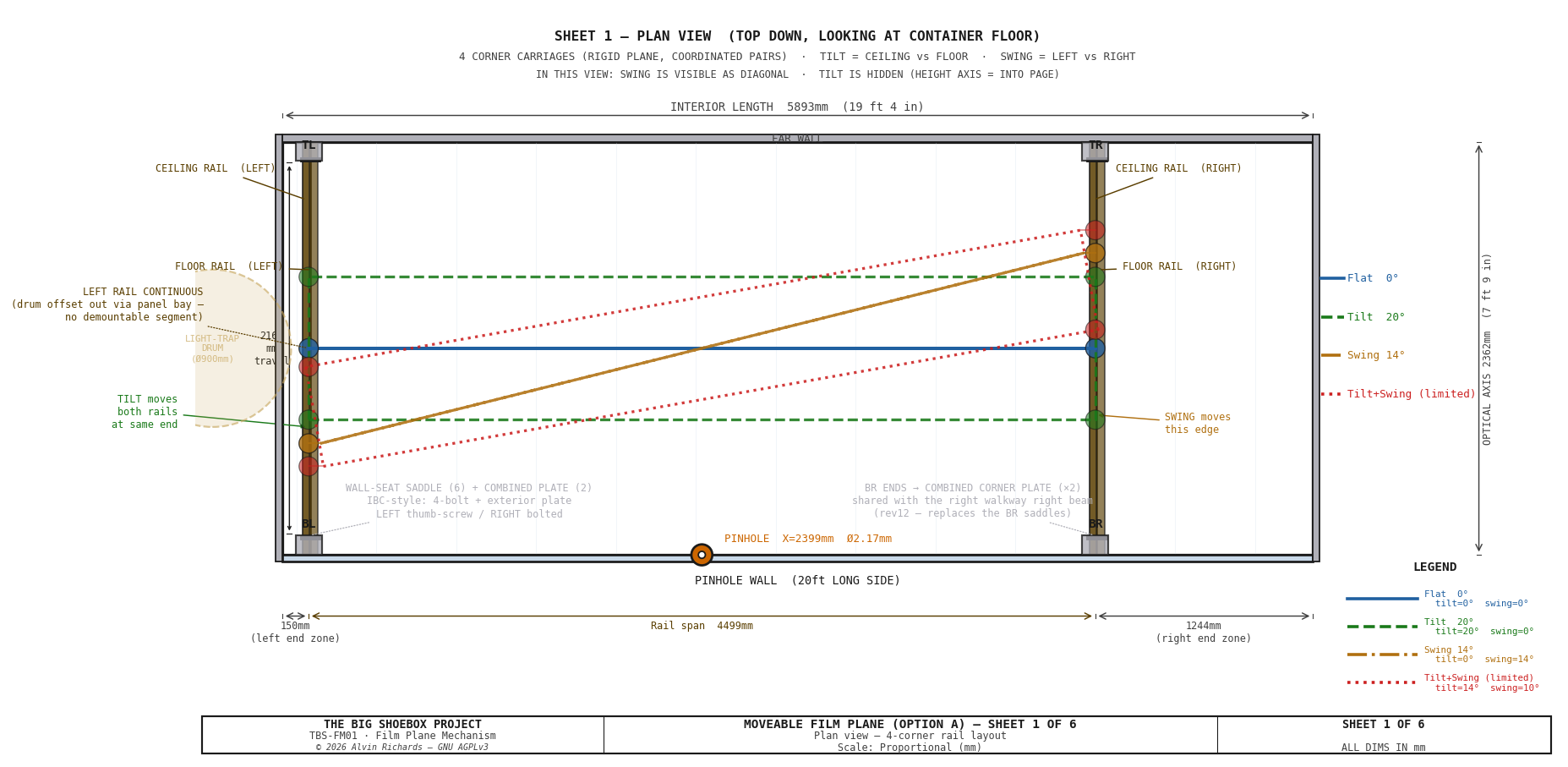The width and height of the screenshot is (1568, 767).
Task: Click the topmost red marker on the right rail
Action: click(x=1095, y=230)
